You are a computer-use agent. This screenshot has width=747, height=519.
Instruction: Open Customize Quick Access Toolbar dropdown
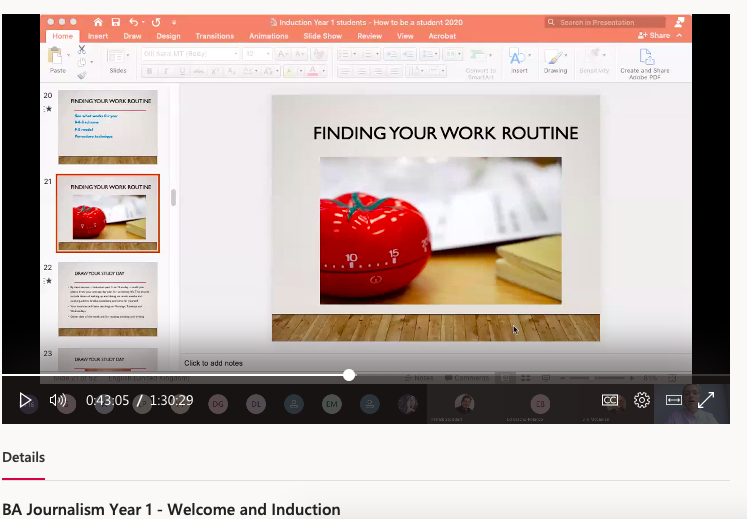(x=174, y=22)
